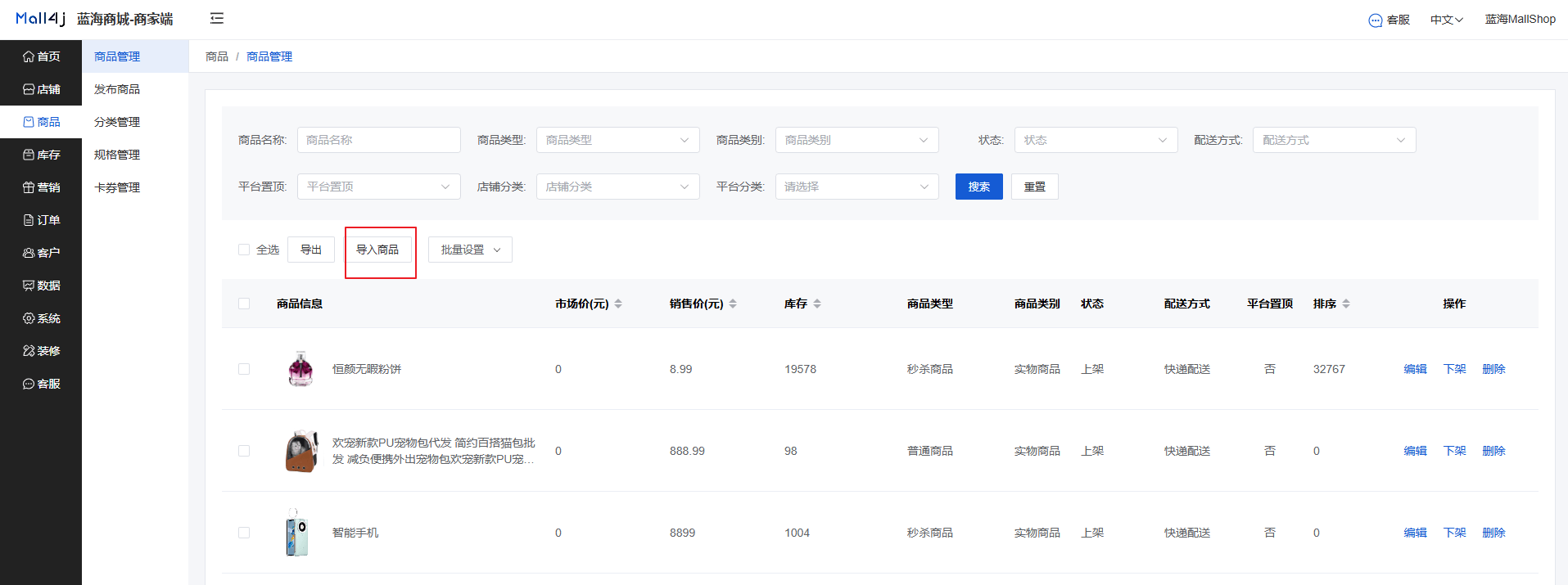Click 删除 for 恒颜无暇粉饼
The height and width of the screenshot is (585, 1568).
click(1494, 369)
